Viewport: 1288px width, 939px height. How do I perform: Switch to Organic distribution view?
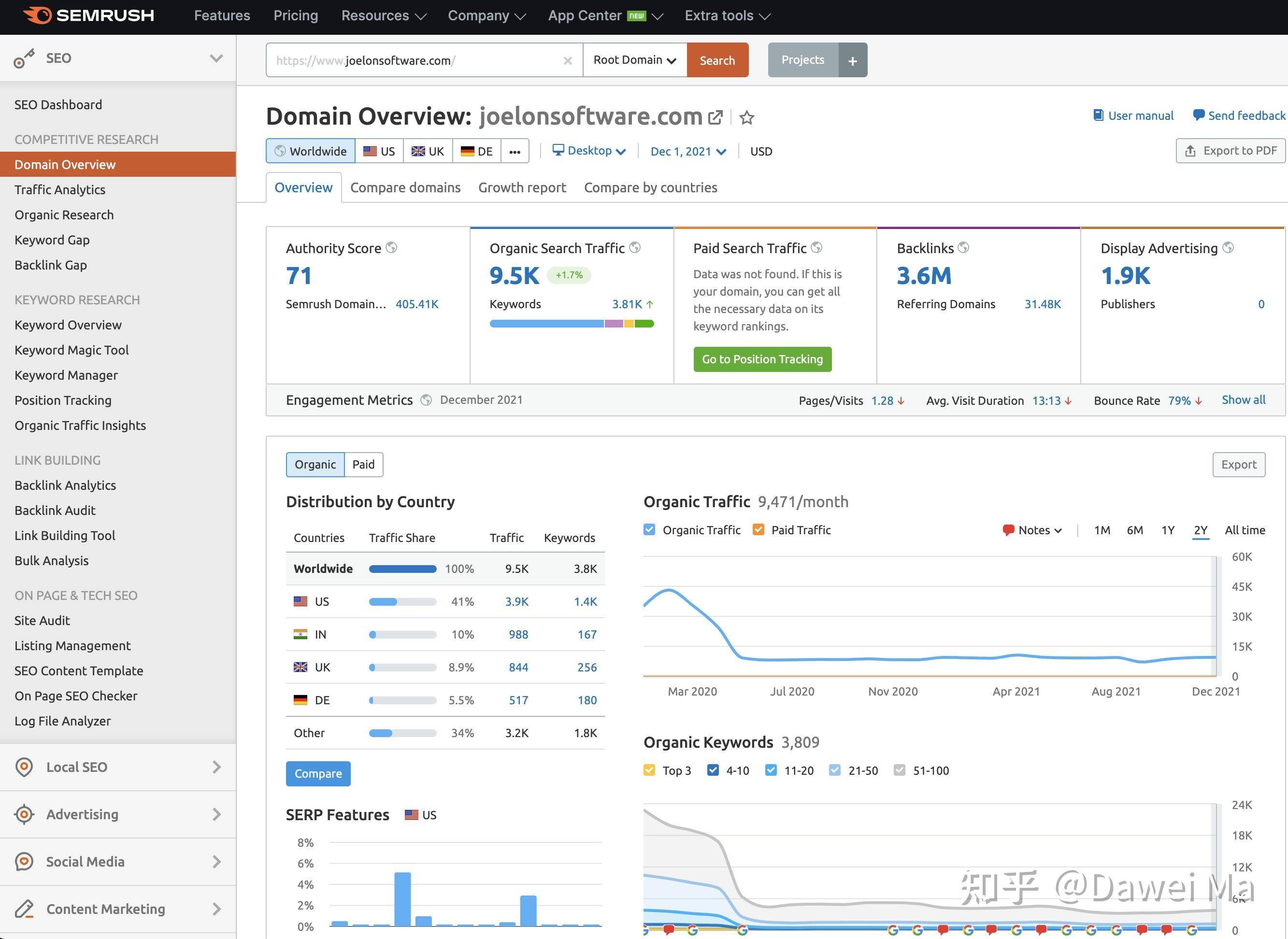coord(315,464)
